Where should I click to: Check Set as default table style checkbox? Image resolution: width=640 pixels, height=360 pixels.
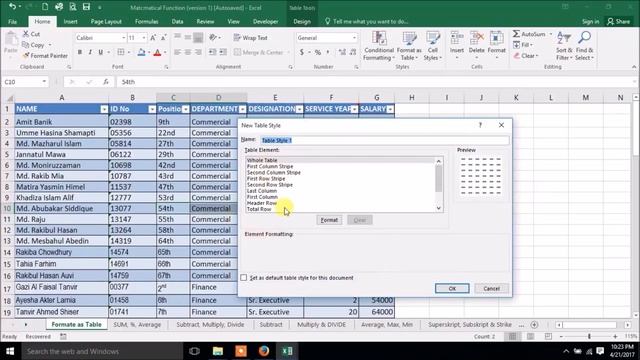coord(244,278)
